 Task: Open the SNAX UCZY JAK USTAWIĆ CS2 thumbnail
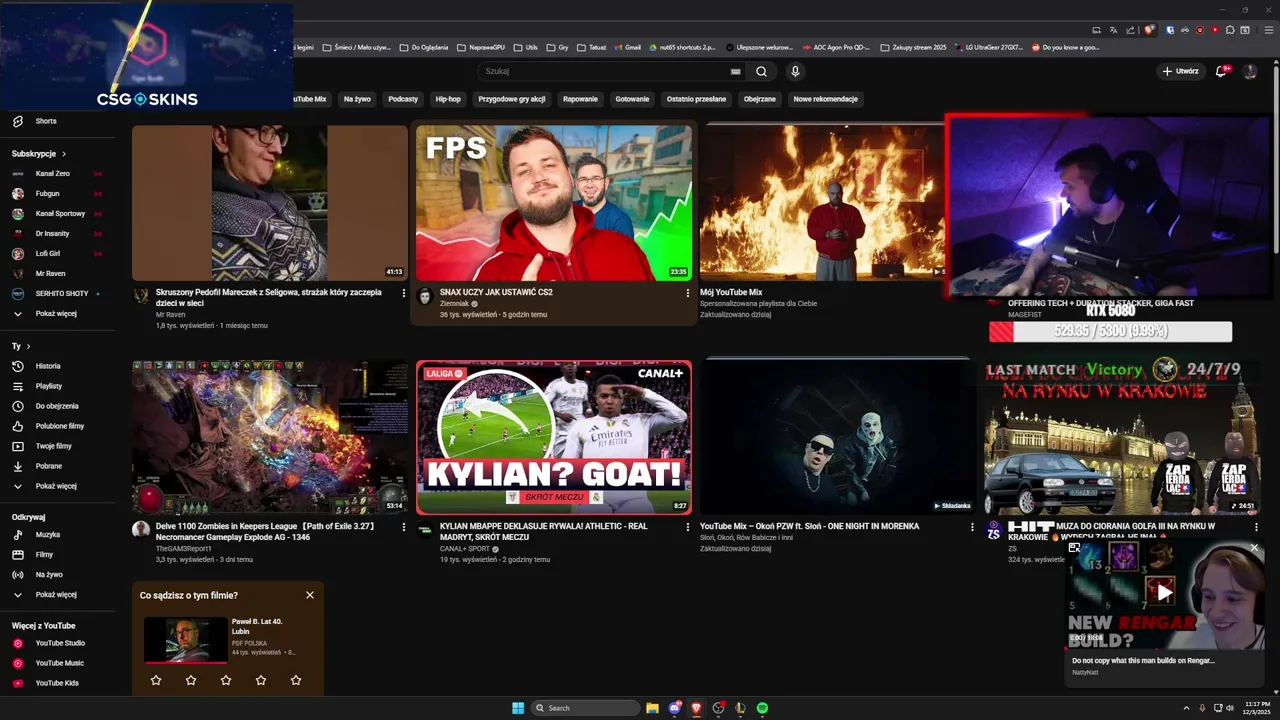(554, 203)
